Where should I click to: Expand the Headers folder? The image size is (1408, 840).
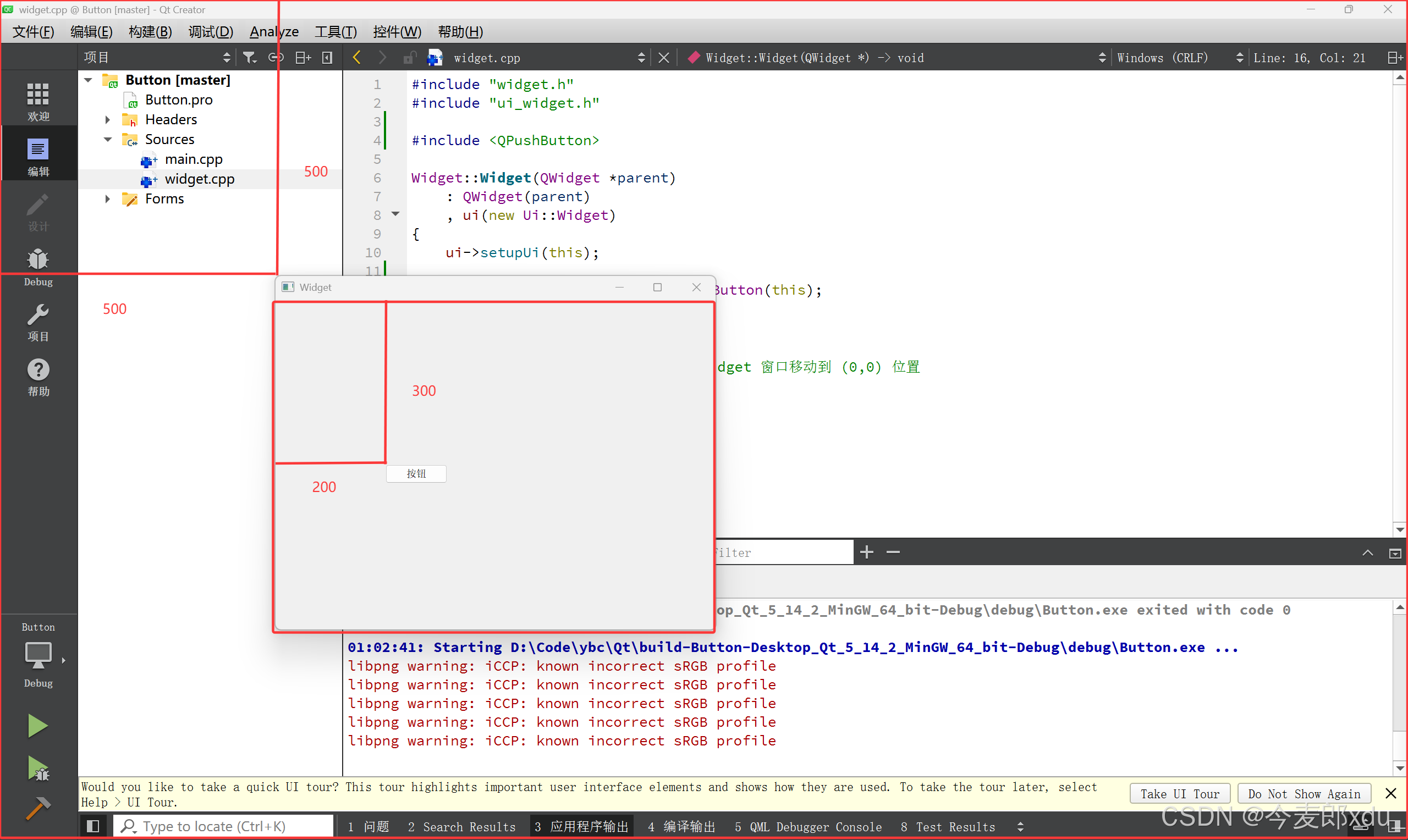coord(107,119)
